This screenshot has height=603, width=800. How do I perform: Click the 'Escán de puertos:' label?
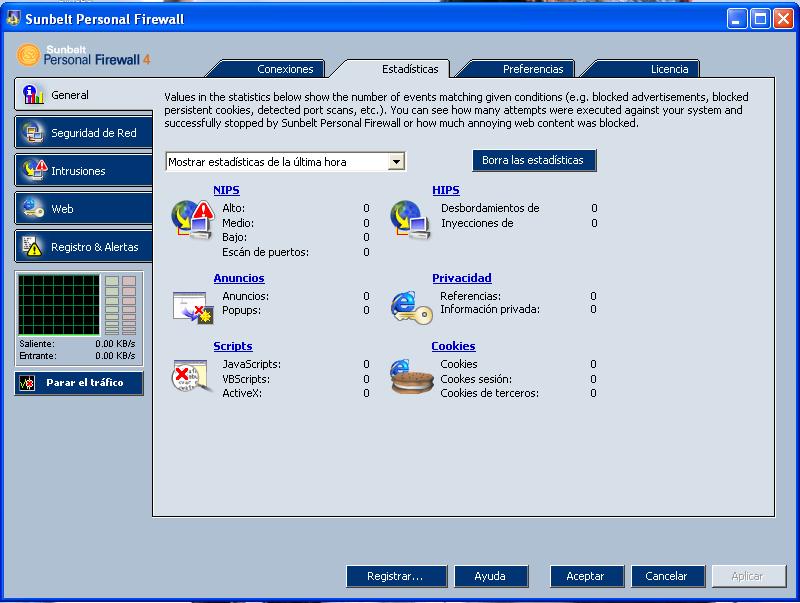click(x=265, y=252)
